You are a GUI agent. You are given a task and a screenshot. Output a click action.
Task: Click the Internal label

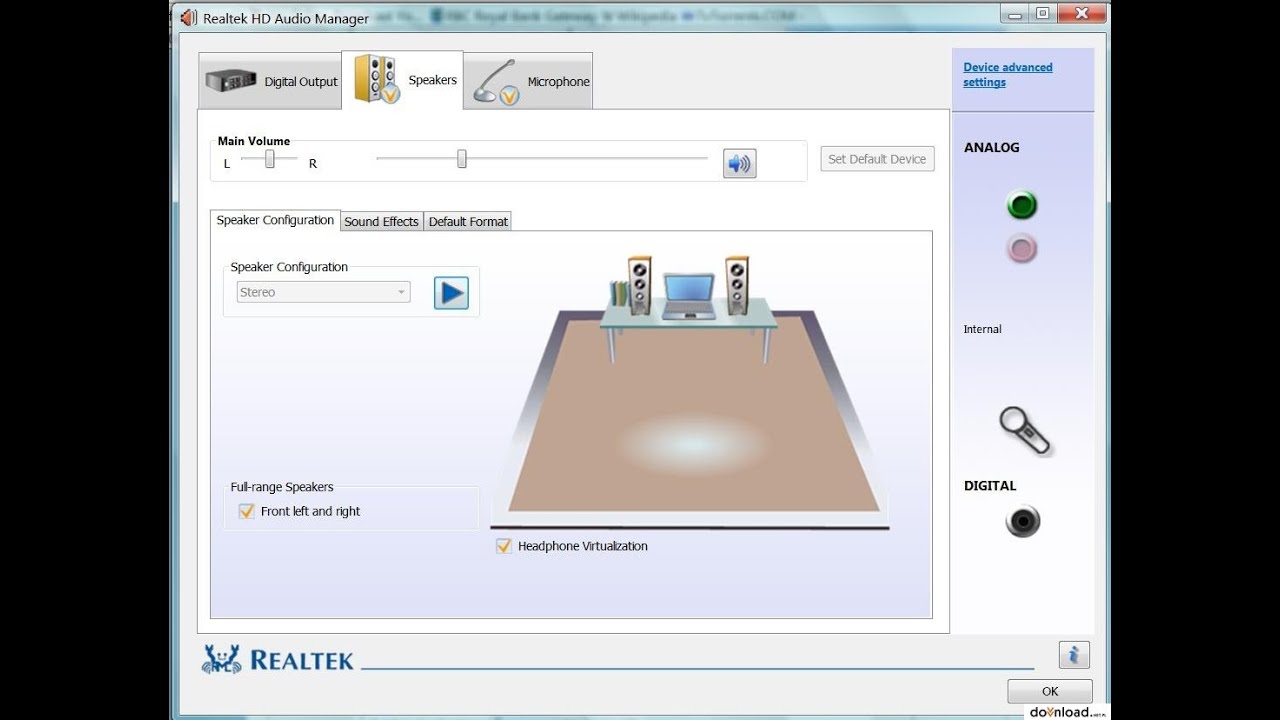[x=982, y=329]
